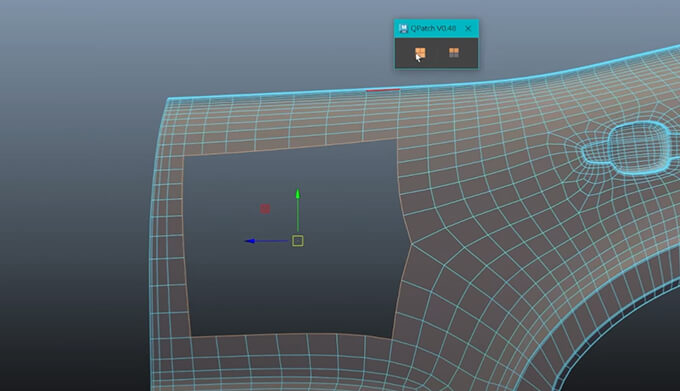680x391 pixels.
Task: Select the green Y-axis arrow tip
Action: click(x=298, y=193)
